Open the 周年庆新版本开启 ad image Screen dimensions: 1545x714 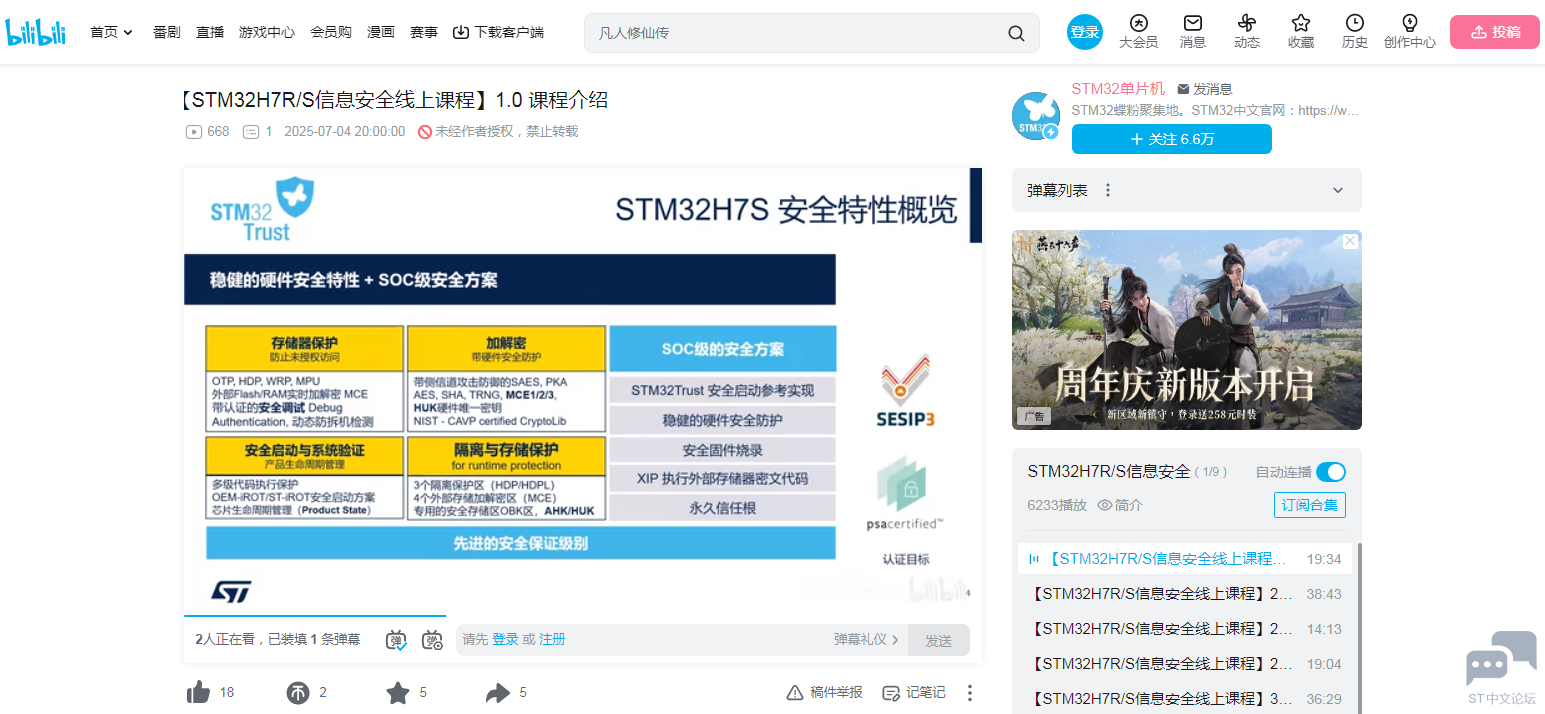pos(1186,330)
